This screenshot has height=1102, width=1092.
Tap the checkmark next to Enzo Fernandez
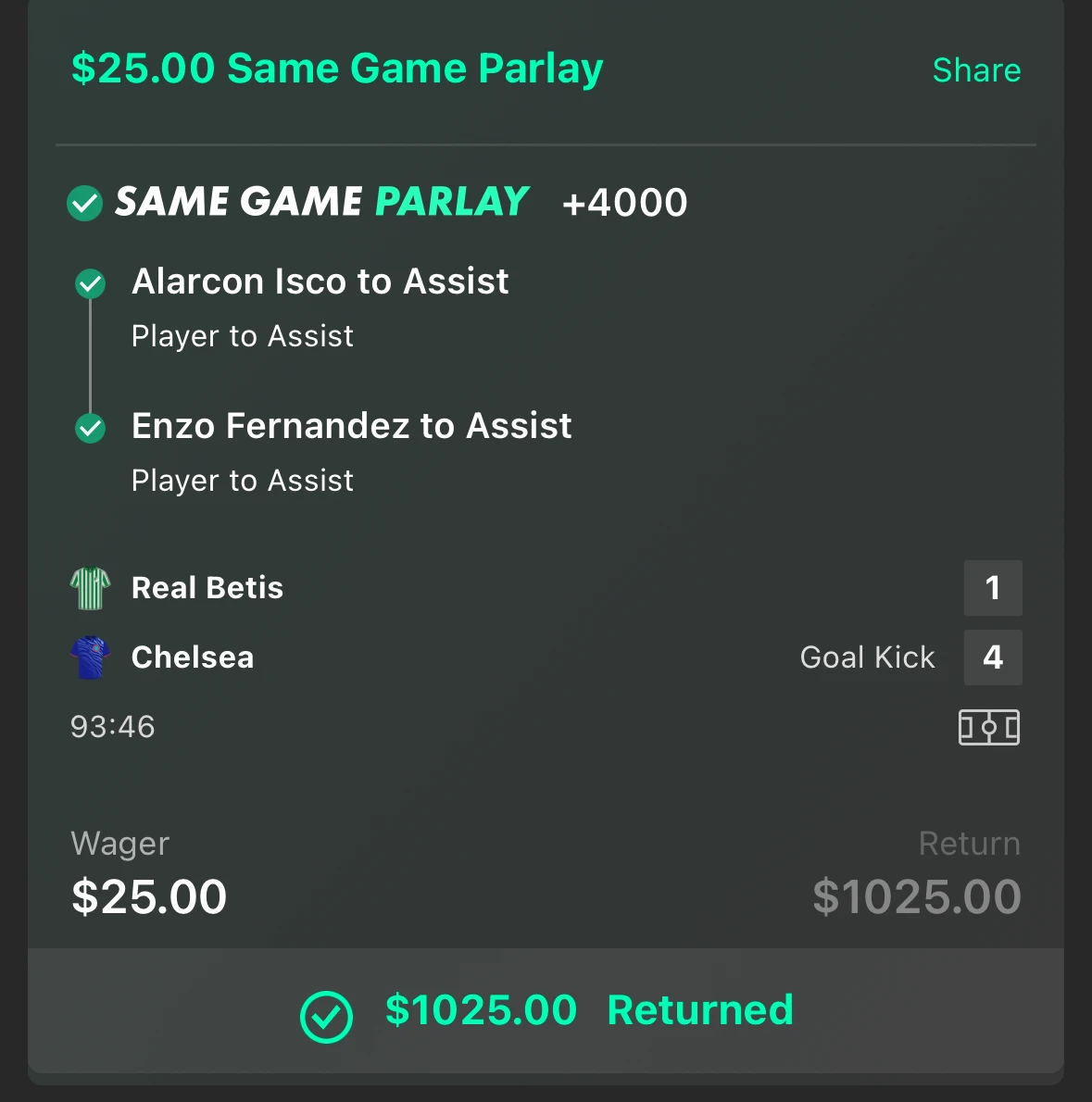90,428
